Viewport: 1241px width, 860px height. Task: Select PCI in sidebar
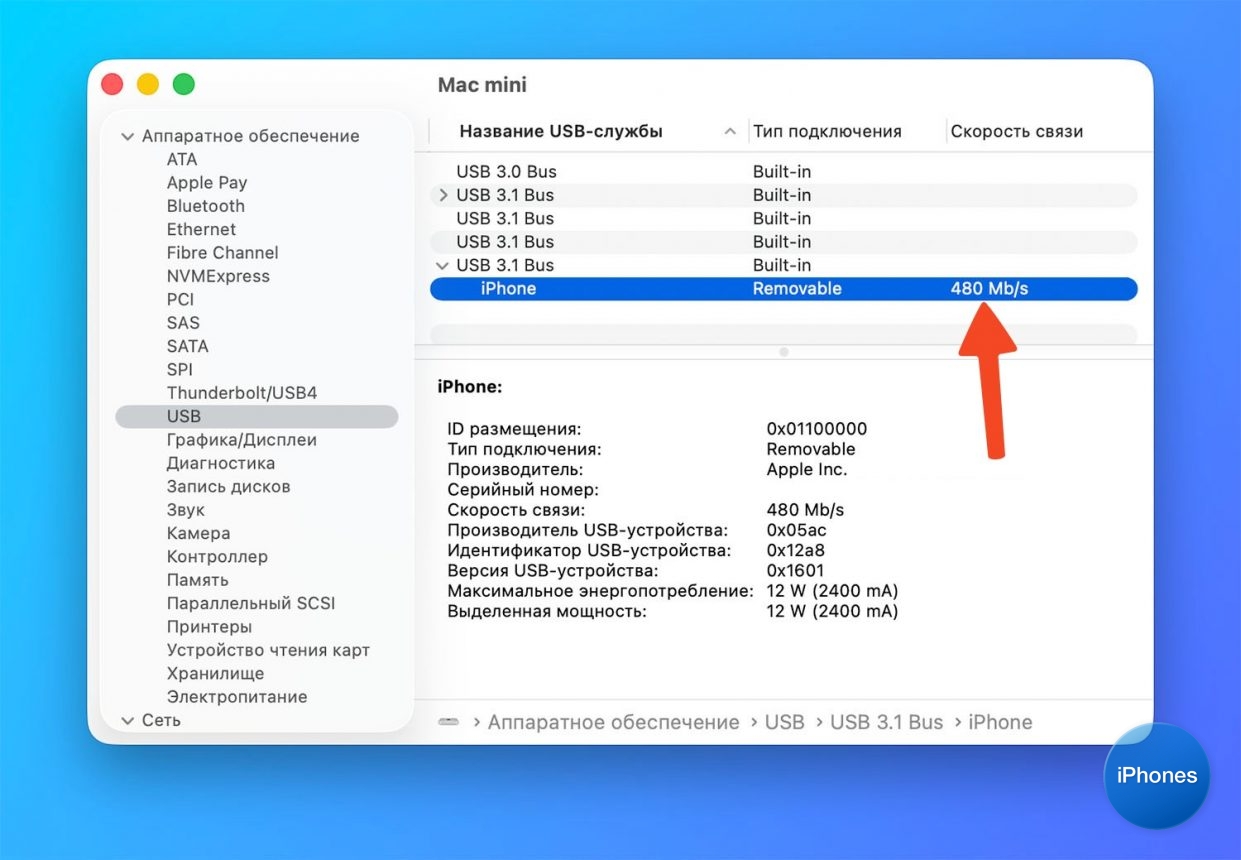pyautogui.click(x=180, y=299)
